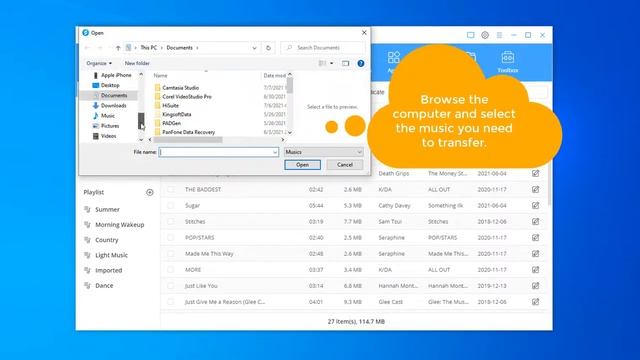The width and height of the screenshot is (640, 360).
Task: Click the Open button in the dialog
Action: point(302,165)
